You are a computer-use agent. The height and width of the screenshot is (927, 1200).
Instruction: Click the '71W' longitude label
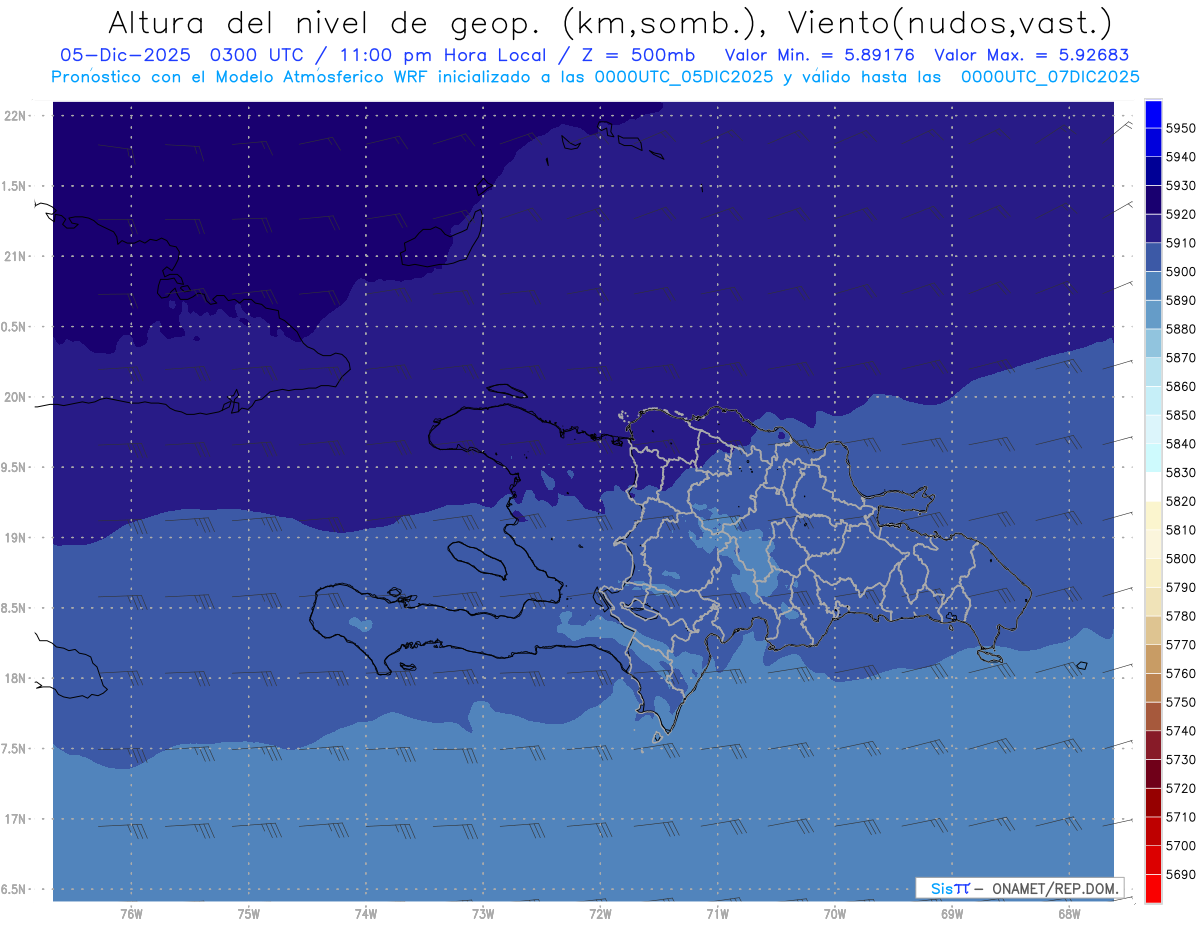click(x=717, y=913)
